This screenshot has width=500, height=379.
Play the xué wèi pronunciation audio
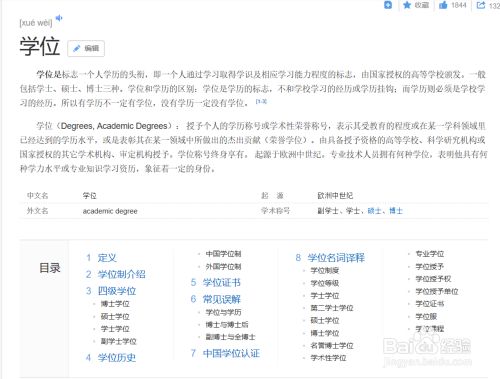coord(59,18)
